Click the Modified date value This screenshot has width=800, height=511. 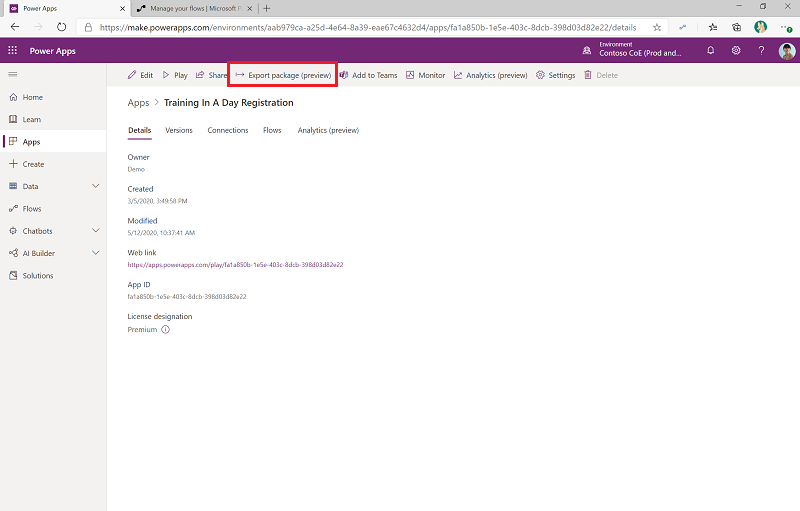pyautogui.click(x=161, y=233)
